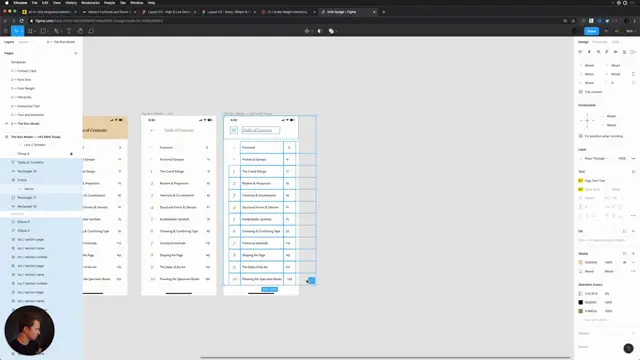This screenshot has height=360, width=640.
Task: Switch to the Code tab
Action: pyautogui.click(x=616, y=42)
